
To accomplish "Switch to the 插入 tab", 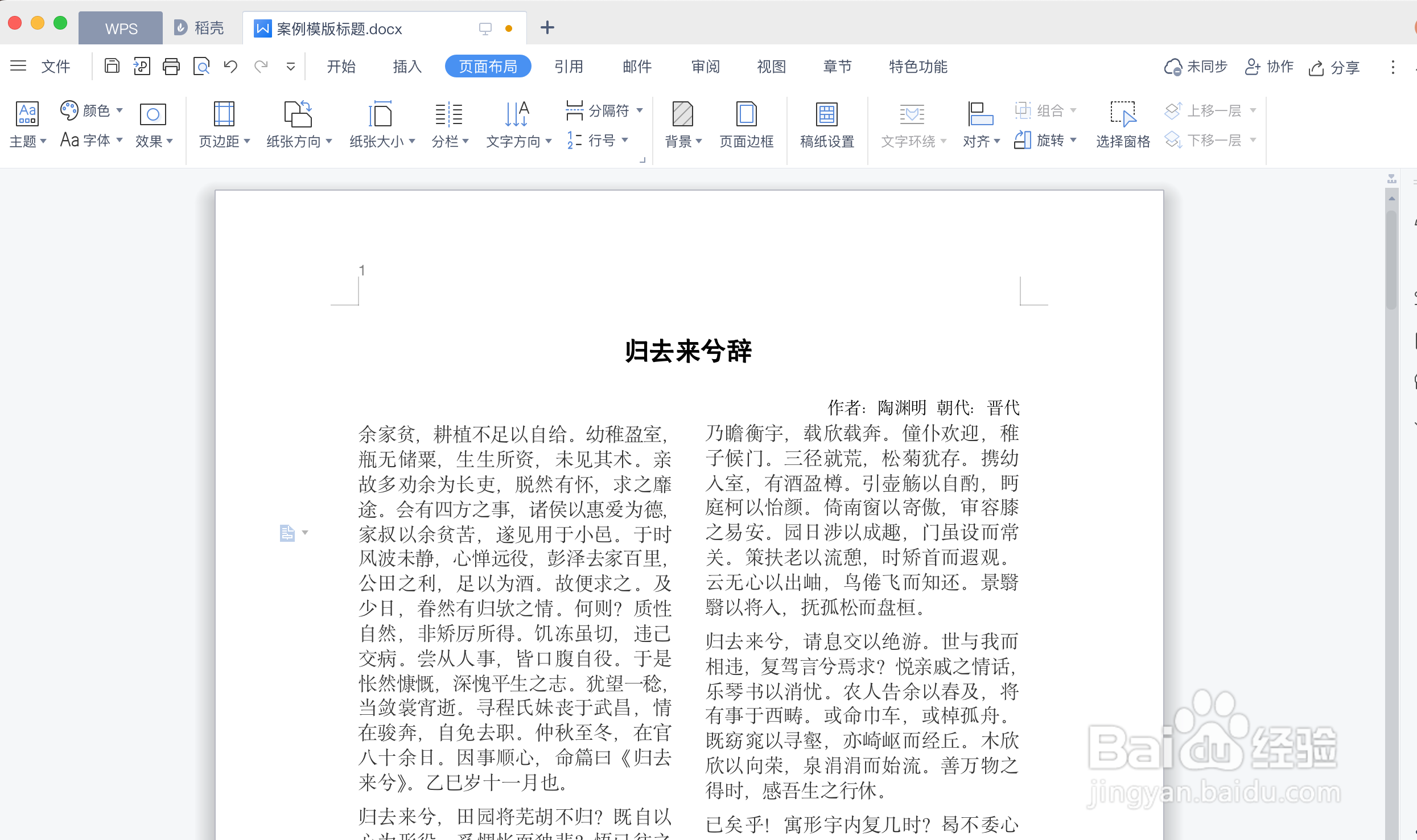I will pyautogui.click(x=407, y=67).
